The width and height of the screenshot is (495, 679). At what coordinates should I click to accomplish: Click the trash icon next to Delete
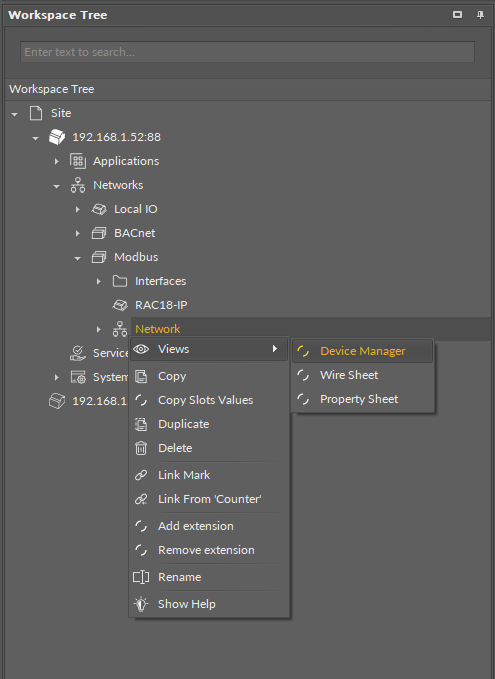141,448
